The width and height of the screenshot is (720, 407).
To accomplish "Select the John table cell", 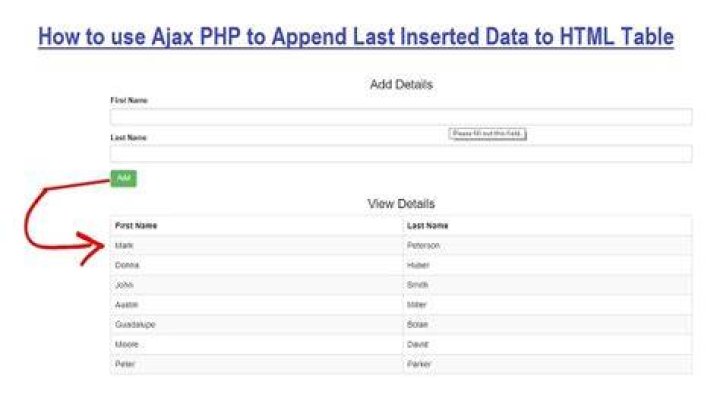I will click(x=256, y=285).
